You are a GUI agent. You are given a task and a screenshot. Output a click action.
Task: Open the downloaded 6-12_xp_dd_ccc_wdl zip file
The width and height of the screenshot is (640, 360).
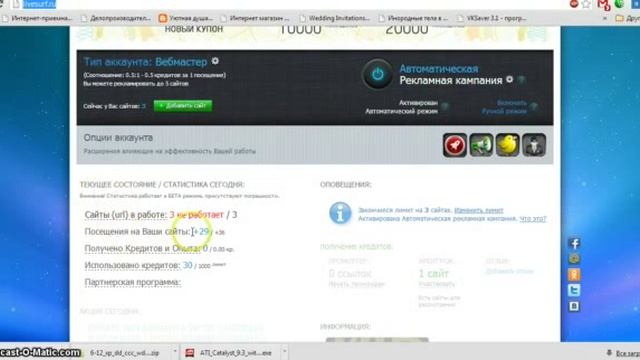click(124, 353)
